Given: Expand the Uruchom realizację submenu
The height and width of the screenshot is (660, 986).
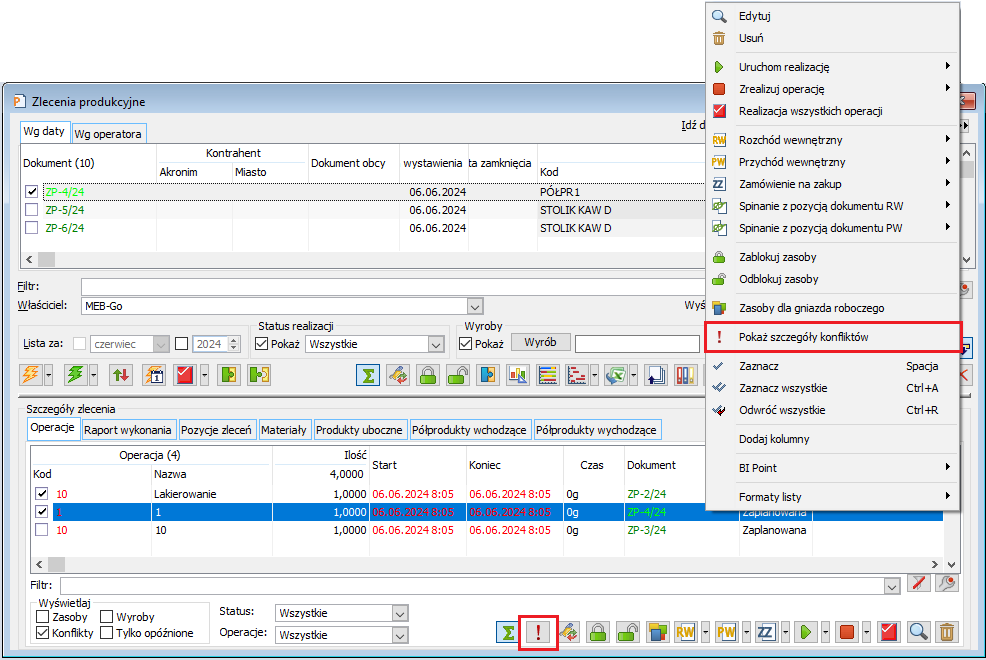Looking at the screenshot, I should (x=833, y=67).
